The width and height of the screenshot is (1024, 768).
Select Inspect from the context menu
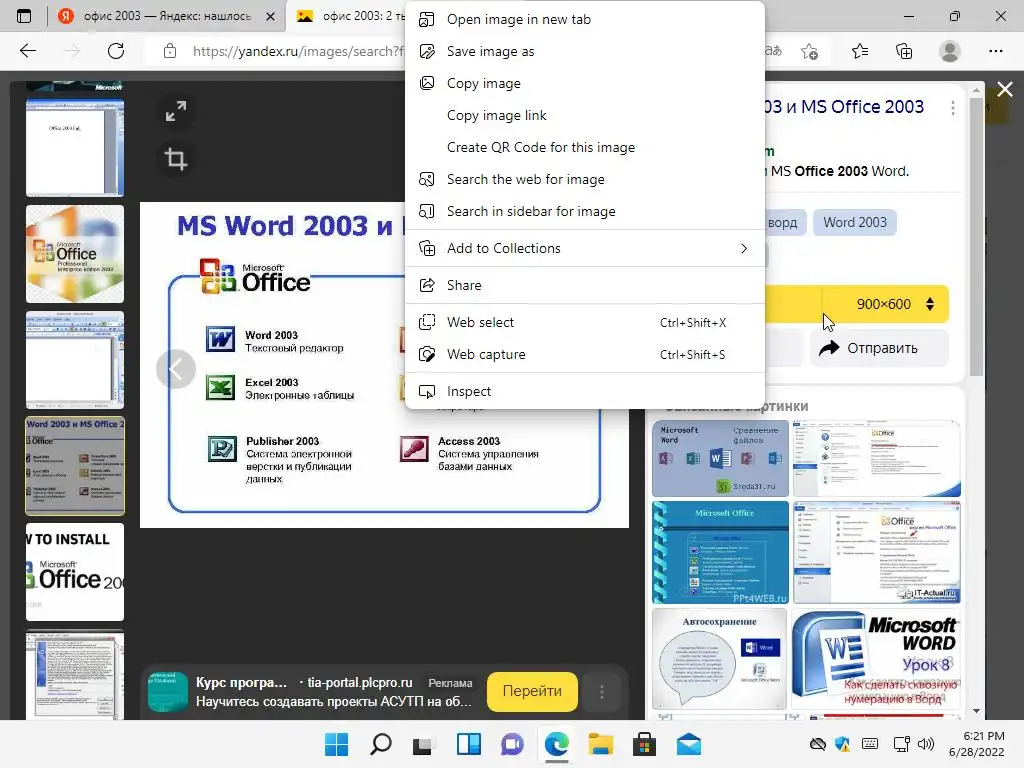pyautogui.click(x=584, y=391)
